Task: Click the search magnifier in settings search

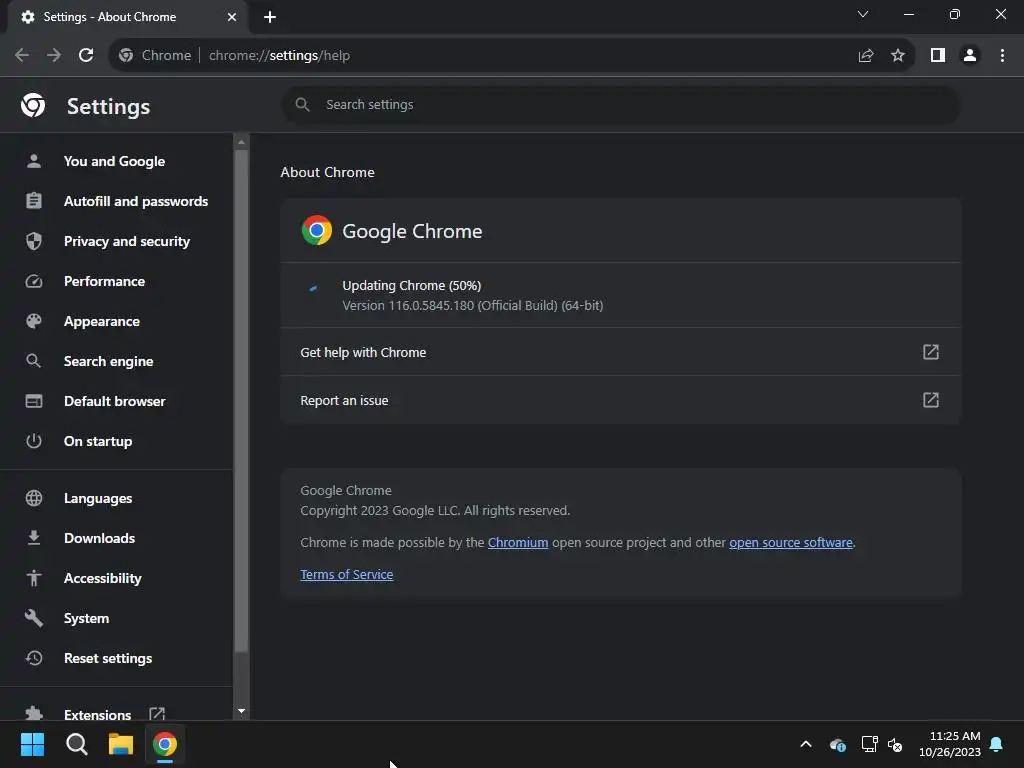Action: 302,104
